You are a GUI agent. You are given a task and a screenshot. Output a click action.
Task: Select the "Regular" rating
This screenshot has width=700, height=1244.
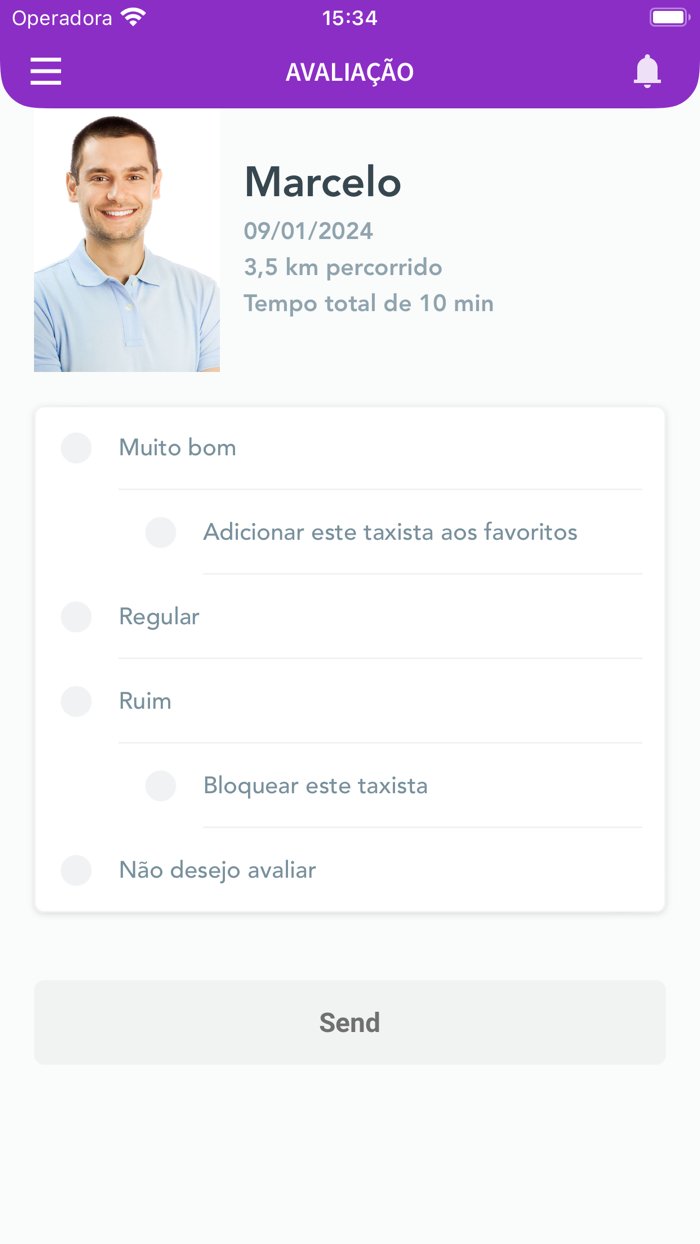tap(76, 617)
